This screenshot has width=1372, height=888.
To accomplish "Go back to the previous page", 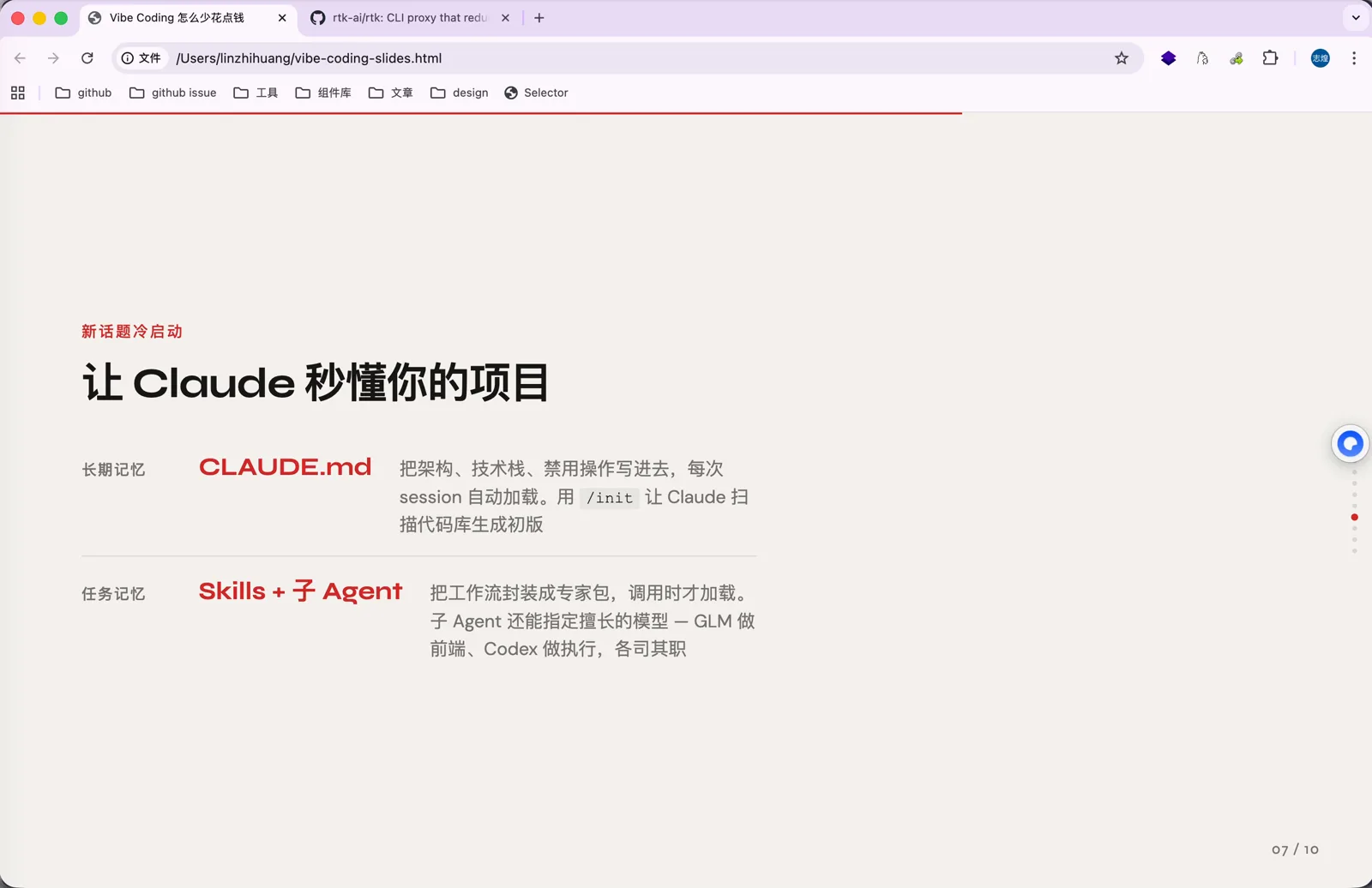I will tap(20, 58).
